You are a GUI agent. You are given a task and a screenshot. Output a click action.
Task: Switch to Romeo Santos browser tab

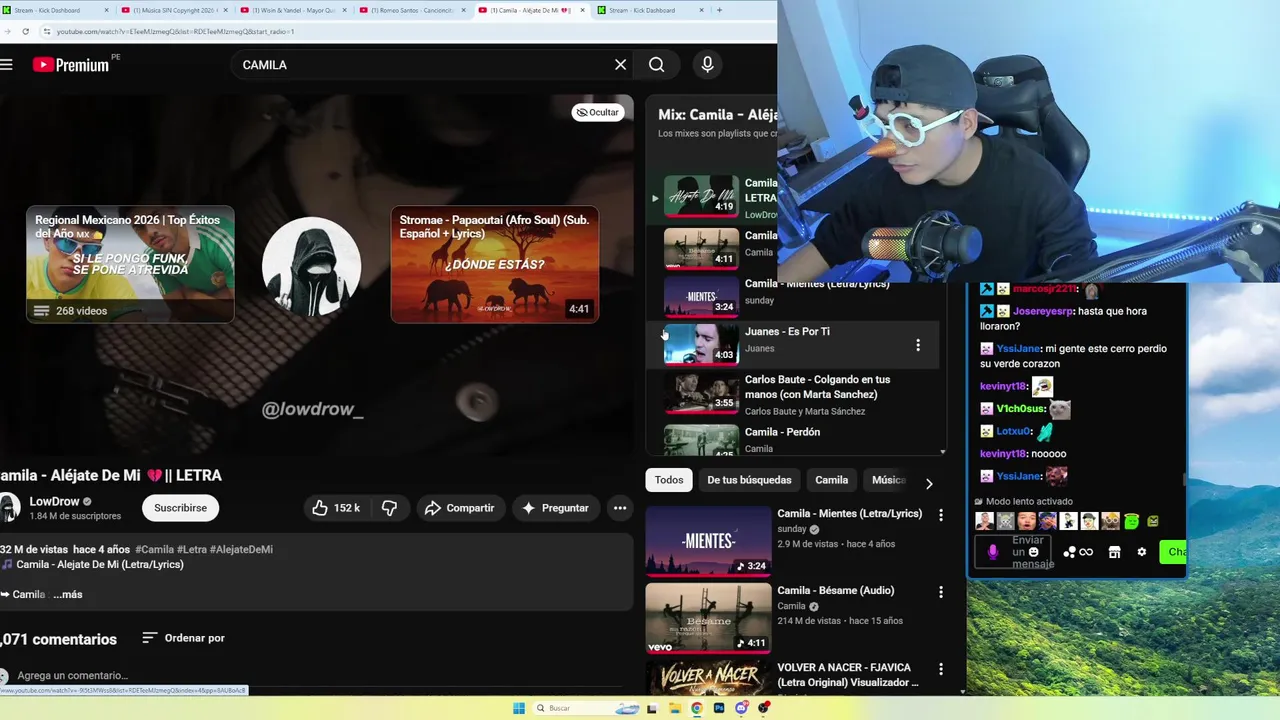pos(413,10)
